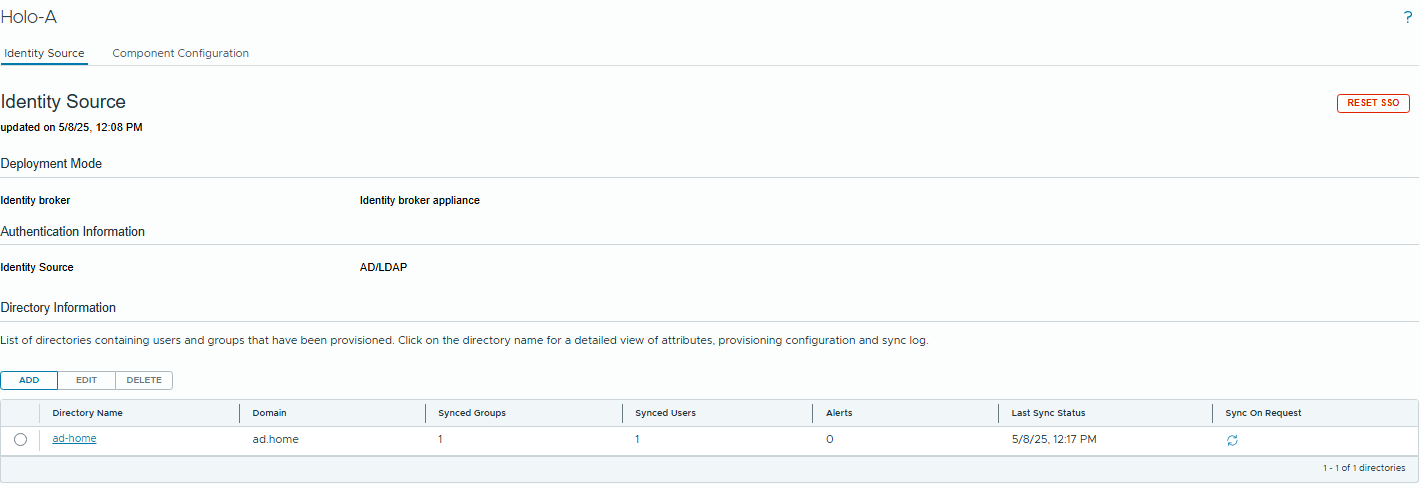Click the Synced Users column header
The height and width of the screenshot is (488, 1421).
(665, 413)
